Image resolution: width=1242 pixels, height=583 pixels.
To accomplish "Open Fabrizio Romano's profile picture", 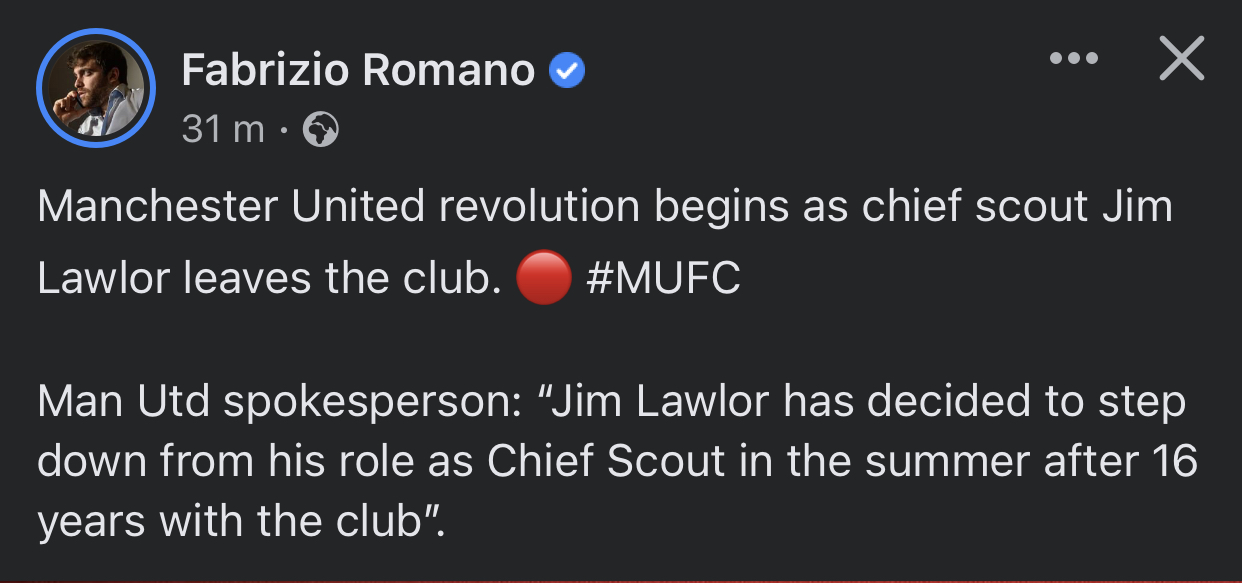I will tap(95, 89).
